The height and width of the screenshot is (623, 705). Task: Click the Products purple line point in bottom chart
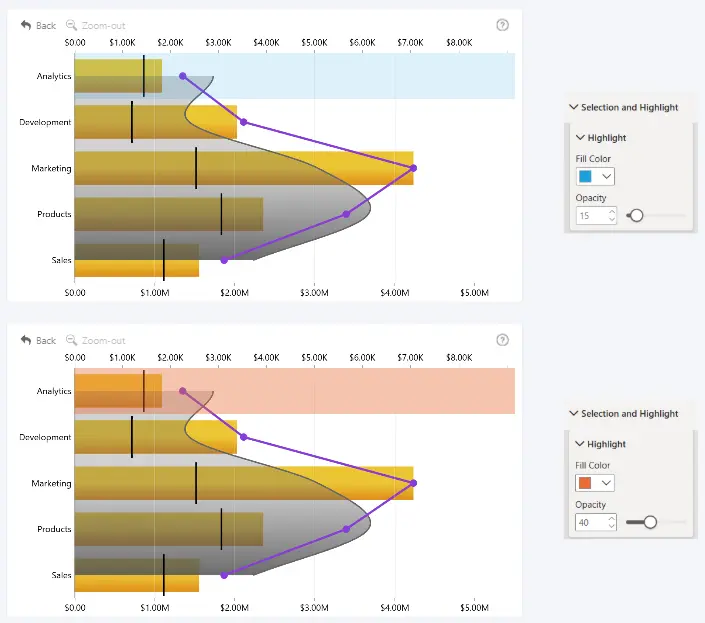(x=346, y=529)
